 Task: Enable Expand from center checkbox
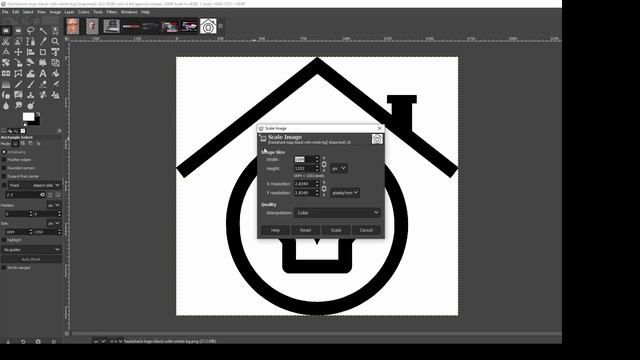(x=4, y=176)
